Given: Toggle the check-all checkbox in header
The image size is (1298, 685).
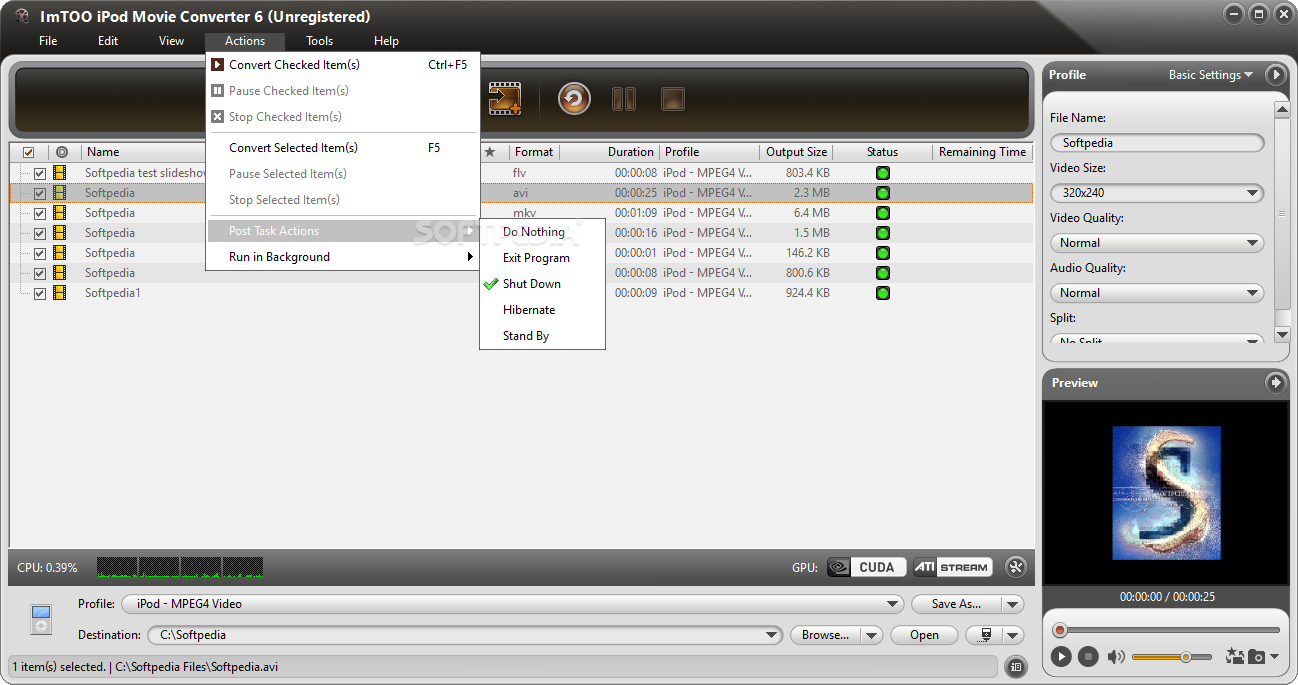Looking at the screenshot, I should point(28,152).
